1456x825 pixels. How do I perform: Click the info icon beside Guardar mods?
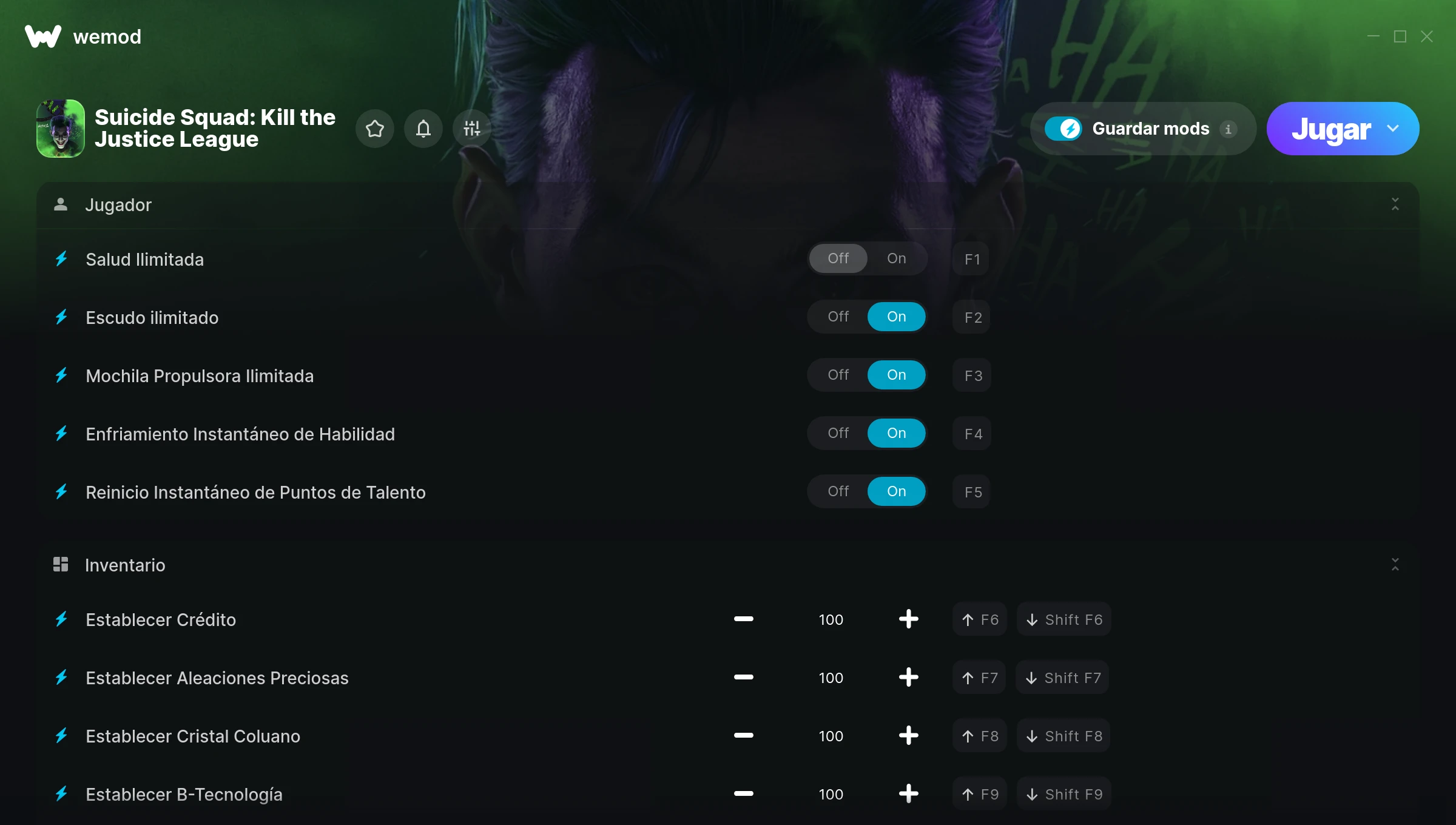click(1228, 129)
